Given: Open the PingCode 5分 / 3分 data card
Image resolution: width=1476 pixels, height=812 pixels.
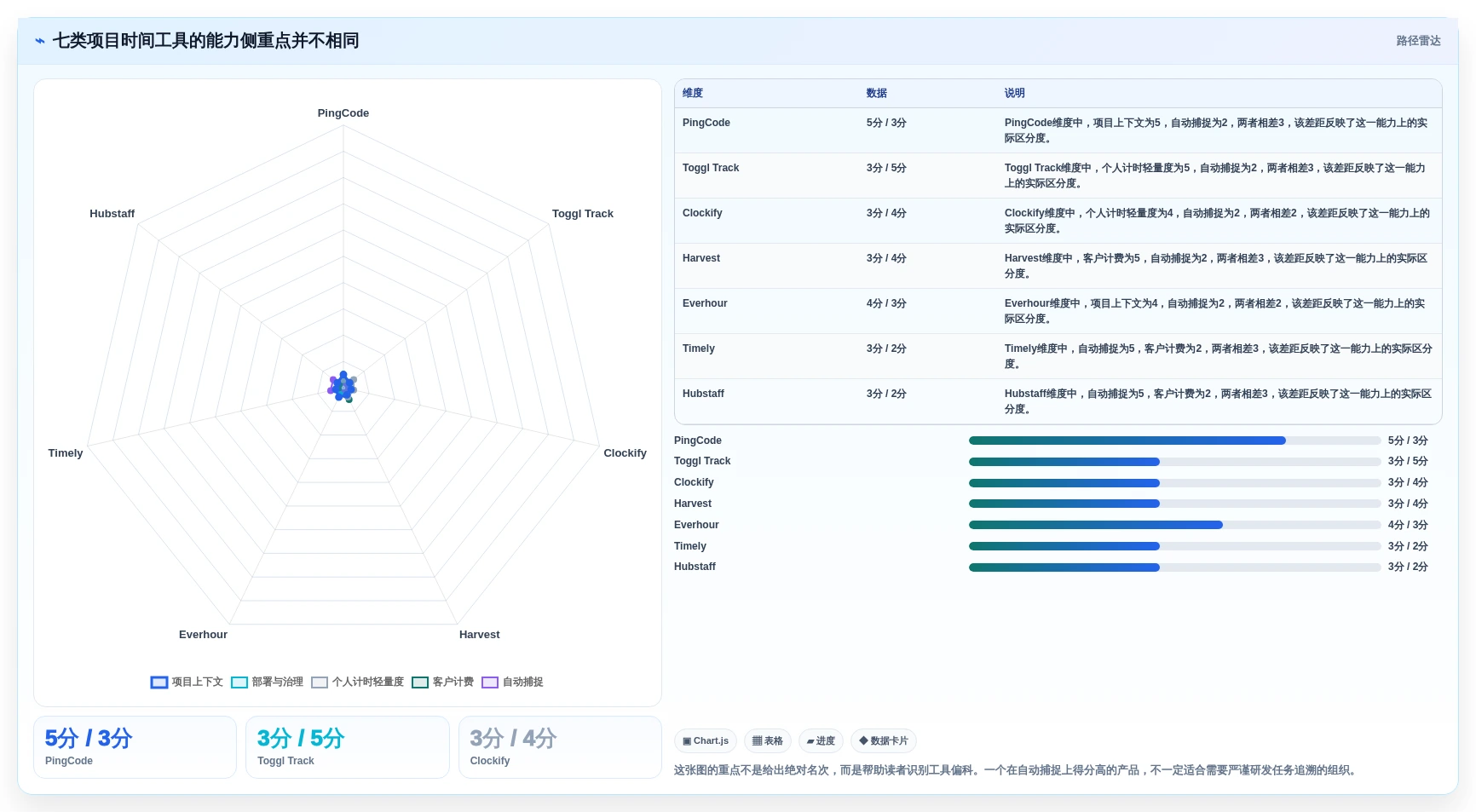Looking at the screenshot, I should 135,747.
